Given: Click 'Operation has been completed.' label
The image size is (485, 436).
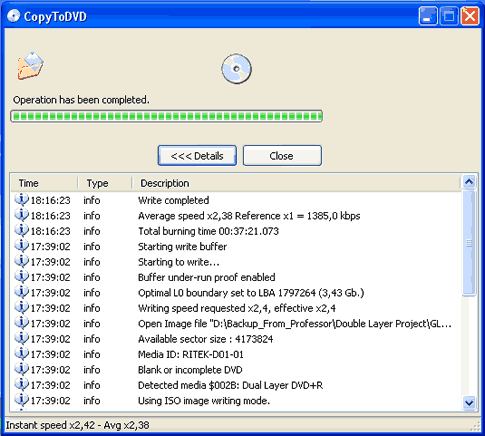Looking at the screenshot, I should click(x=81, y=100).
